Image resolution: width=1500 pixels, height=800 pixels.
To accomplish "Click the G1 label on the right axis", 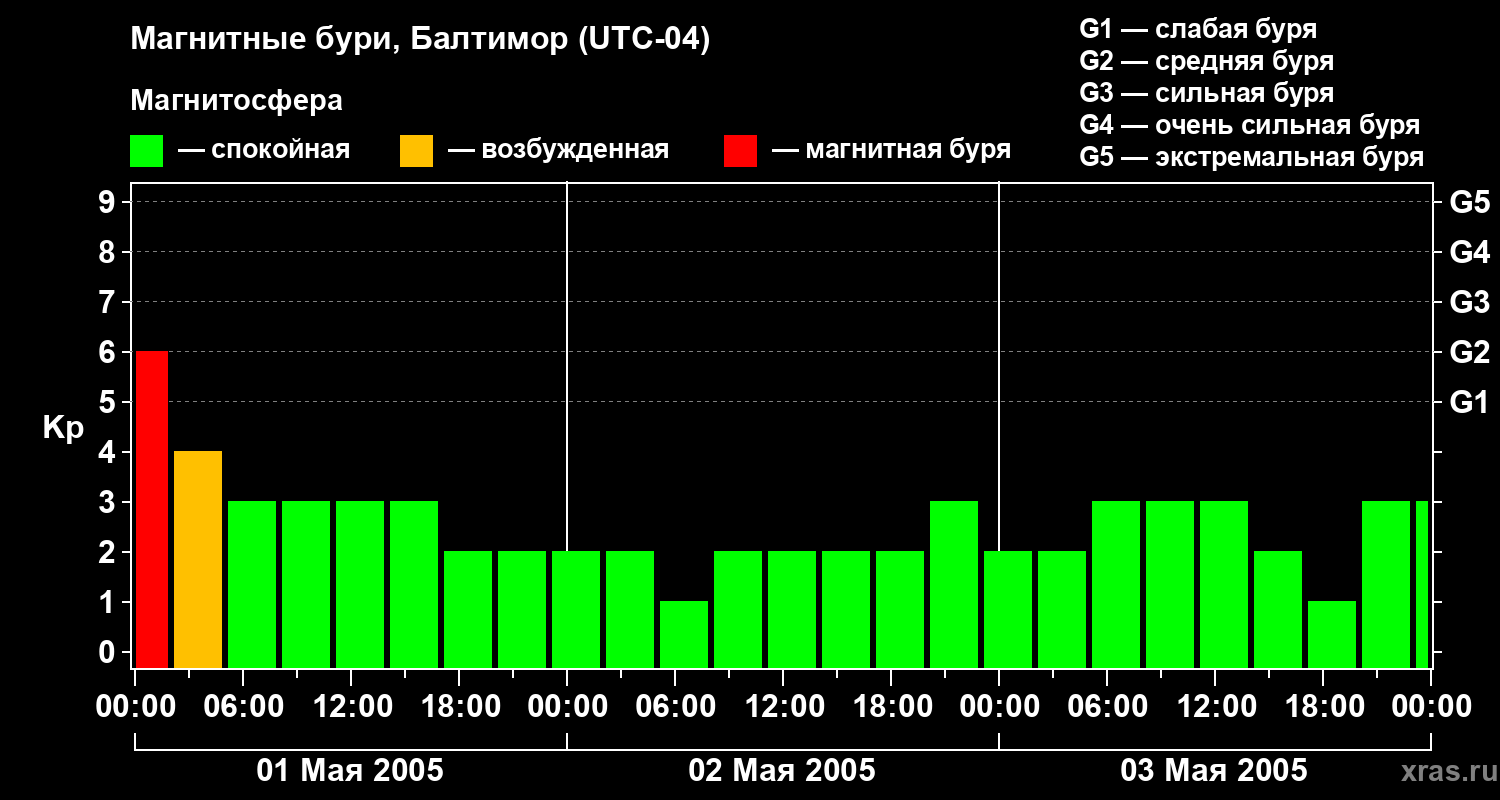I will 1470,403.
